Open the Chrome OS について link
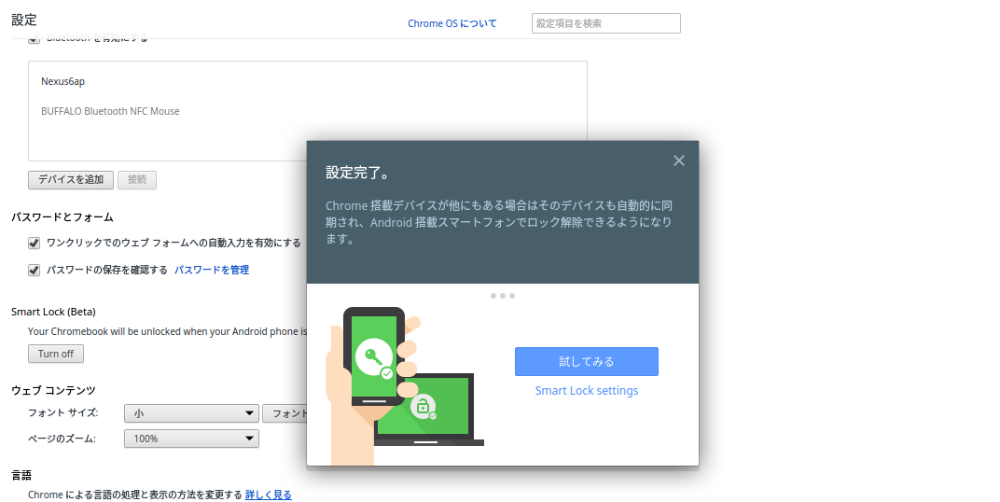This screenshot has width=1000, height=502. tap(452, 24)
